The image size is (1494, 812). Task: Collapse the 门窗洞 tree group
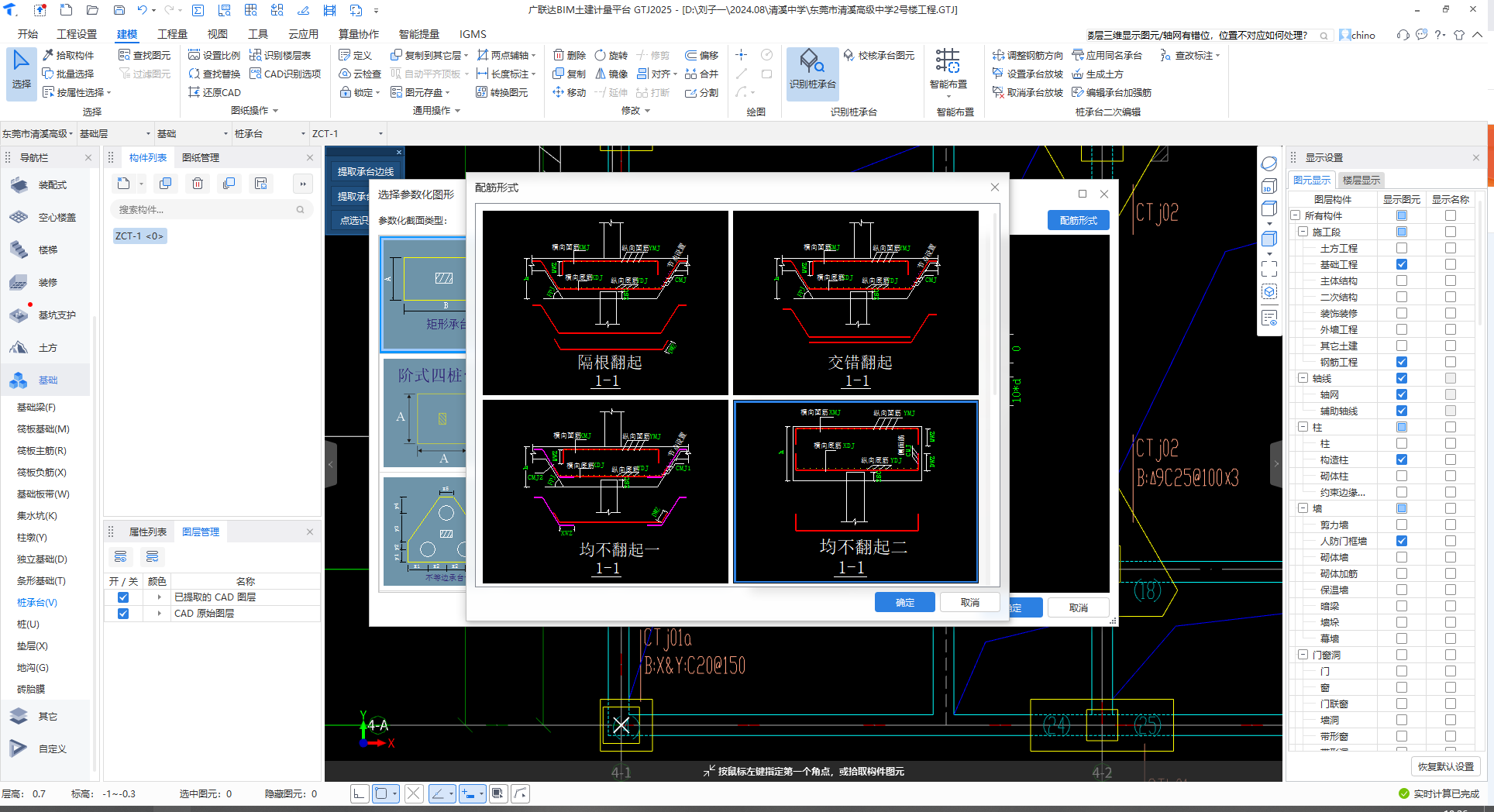(1303, 655)
